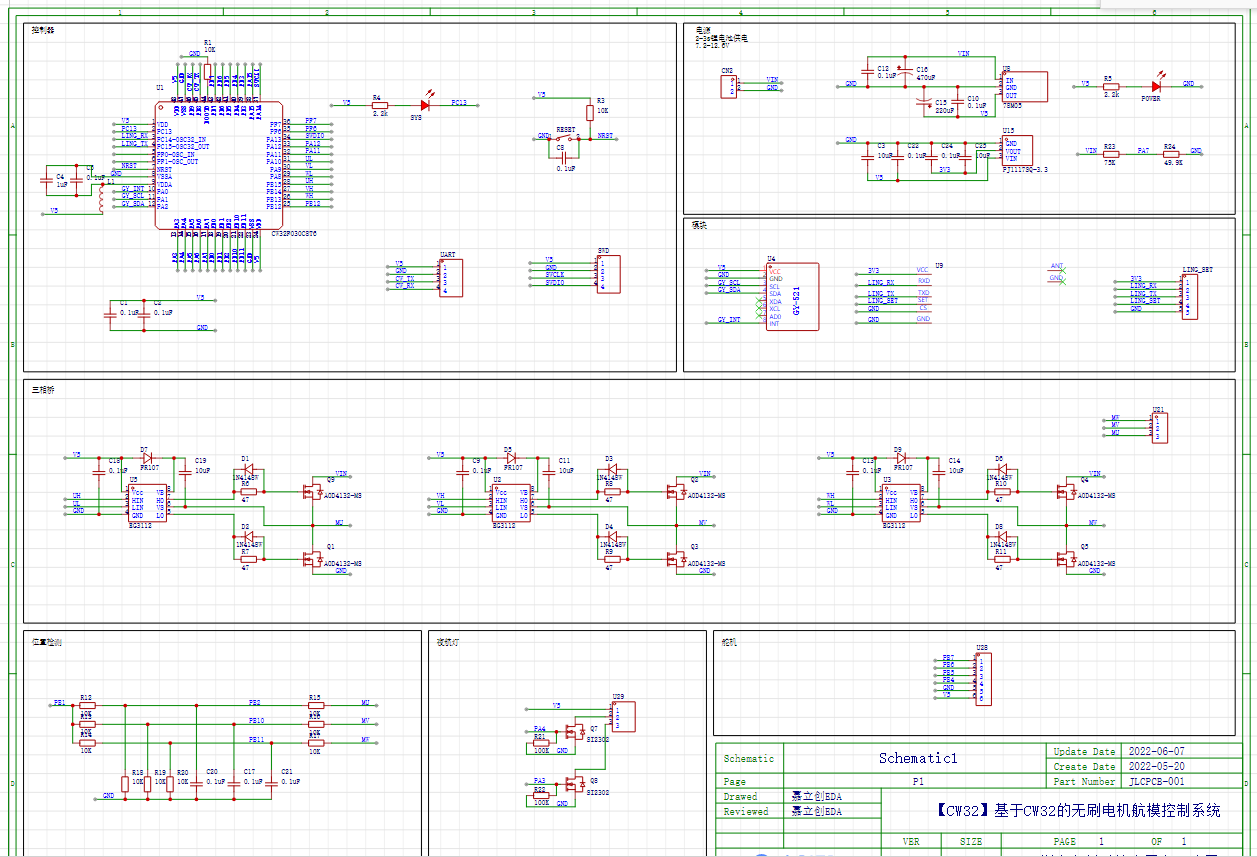Select the CW32F030C8T6 microcontroller chip U1

pyautogui.click(x=219, y=165)
